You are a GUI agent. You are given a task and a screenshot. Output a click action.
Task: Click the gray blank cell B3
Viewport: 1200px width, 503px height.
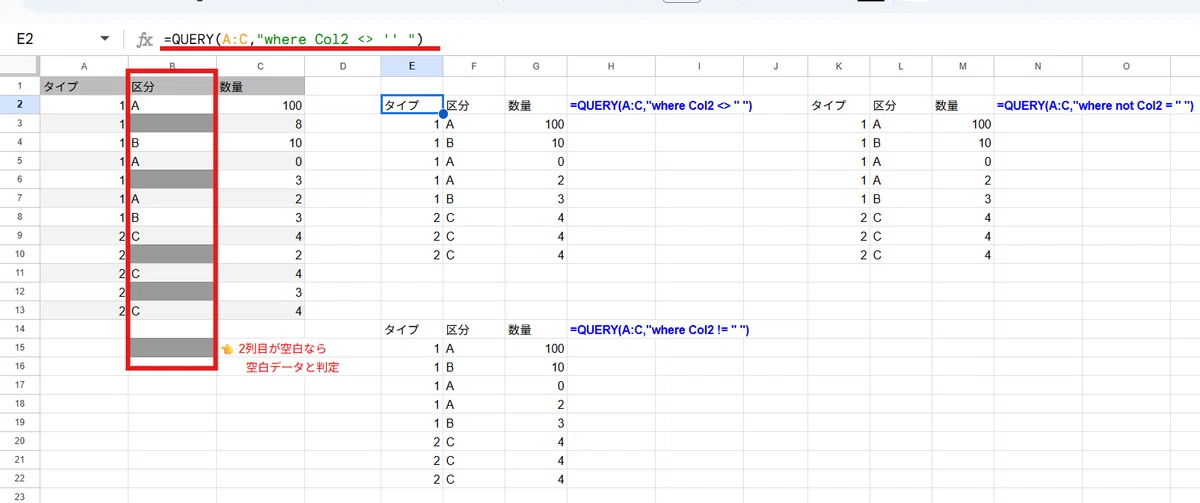tap(172, 123)
